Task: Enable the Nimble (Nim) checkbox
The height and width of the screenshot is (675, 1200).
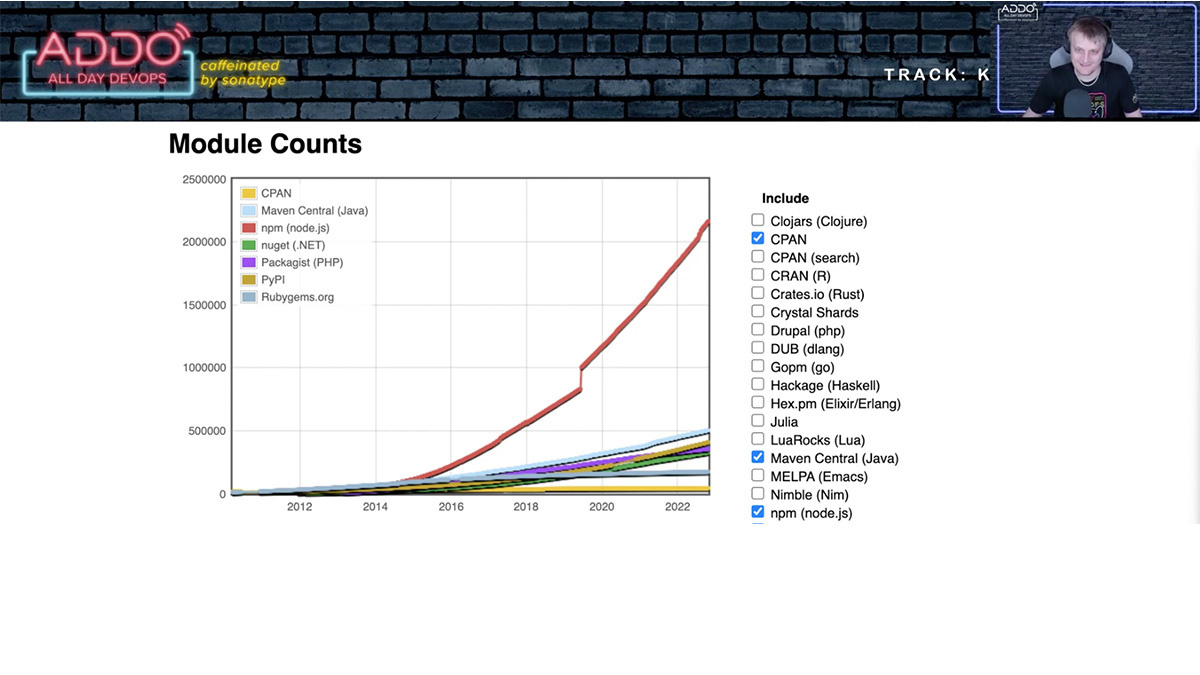Action: (x=758, y=494)
